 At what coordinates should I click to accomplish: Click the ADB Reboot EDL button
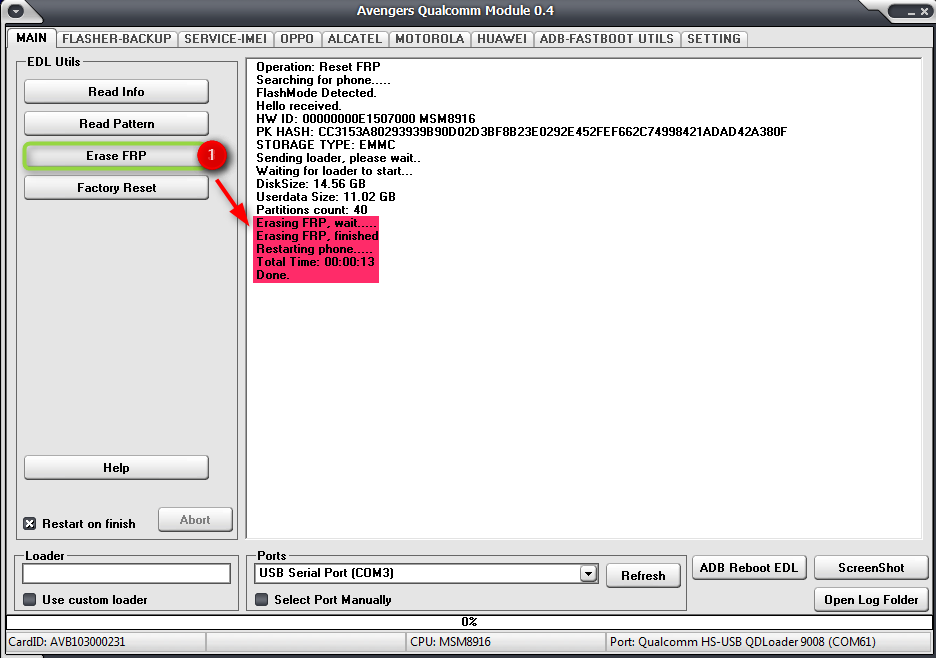(749, 568)
